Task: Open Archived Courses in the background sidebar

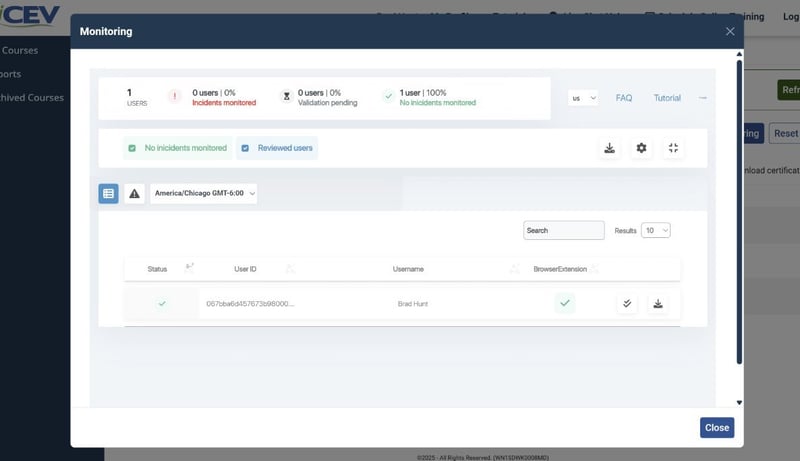Action: (x=32, y=97)
